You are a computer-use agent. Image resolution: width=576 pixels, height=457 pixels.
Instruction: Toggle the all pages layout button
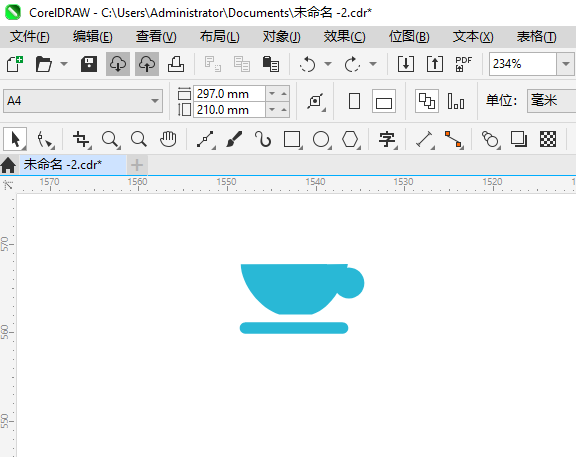(x=427, y=101)
